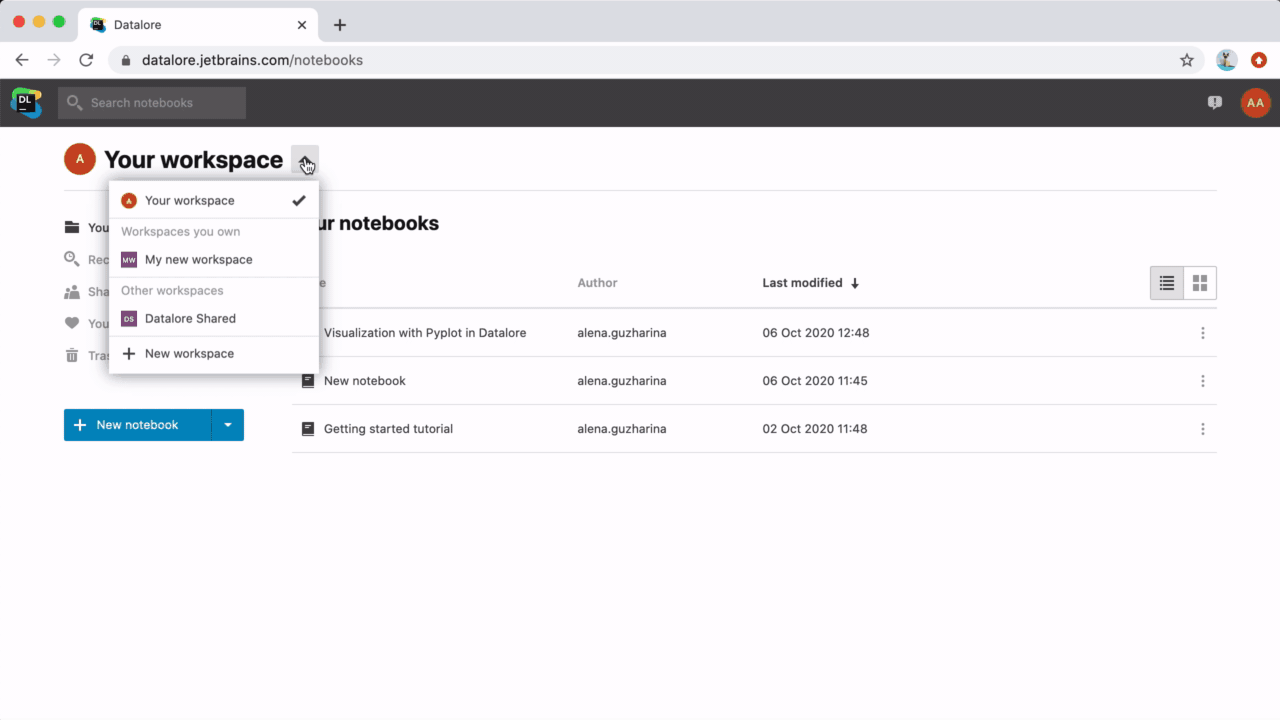The image size is (1280, 720).
Task: Open the Chrome profile picture
Action: 1227,60
